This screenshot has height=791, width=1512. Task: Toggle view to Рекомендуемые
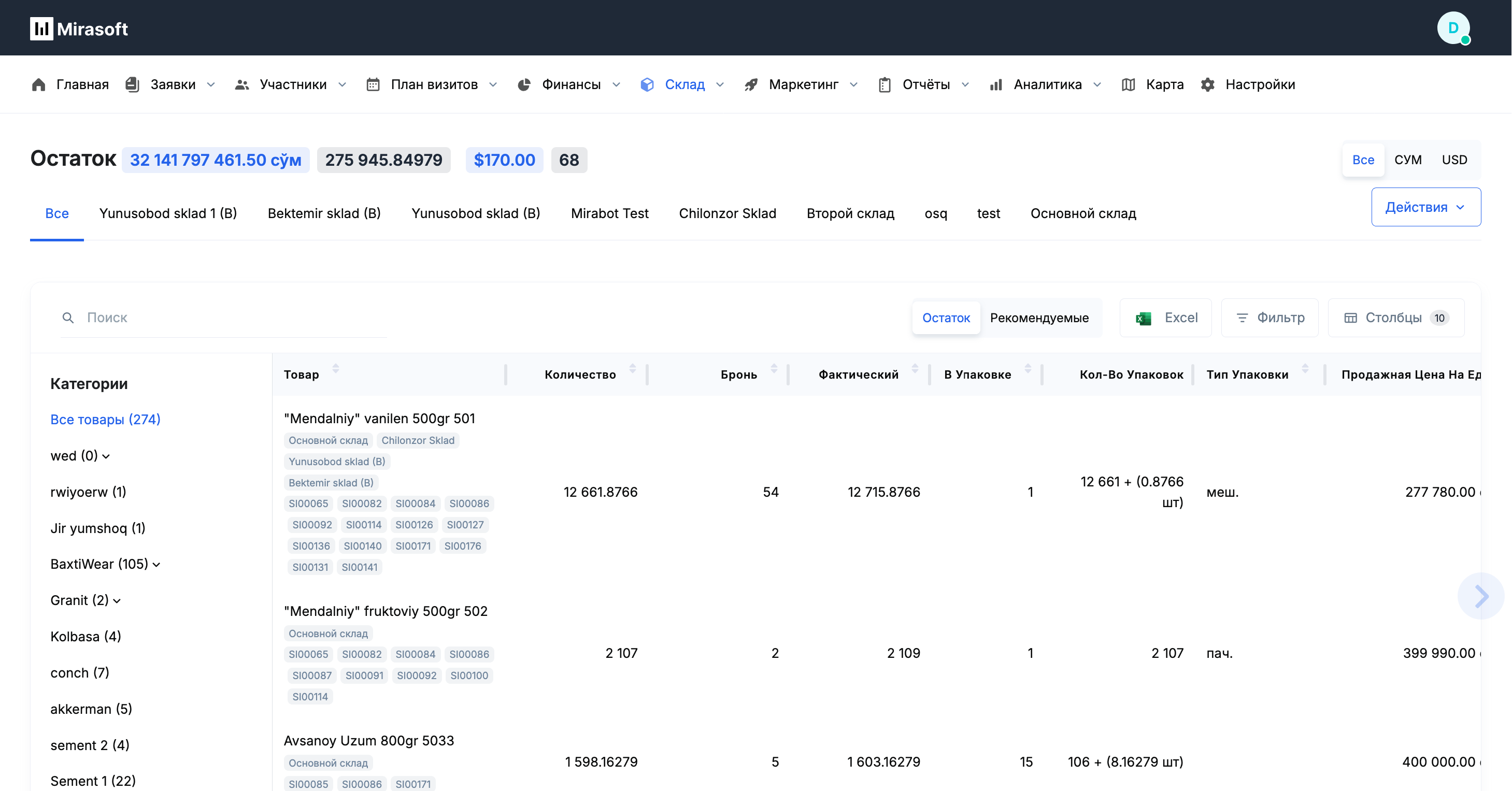(1039, 318)
